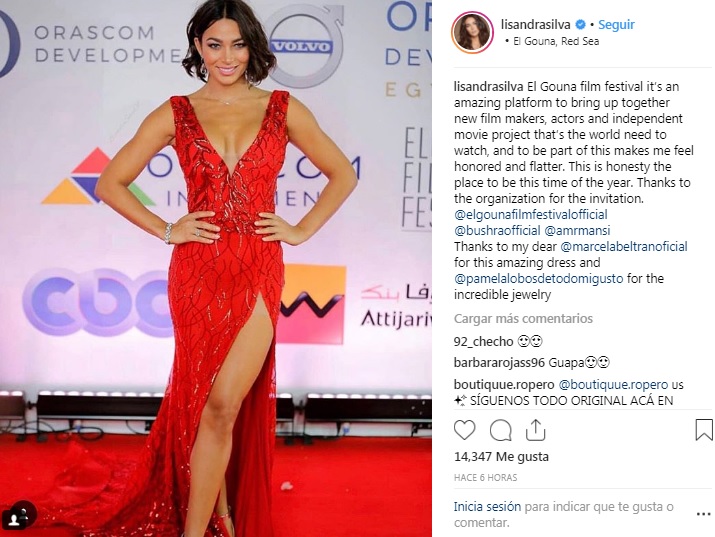715x537 pixels.
Task: Open @pamelalobosdetodomigusto mention
Action: point(539,279)
